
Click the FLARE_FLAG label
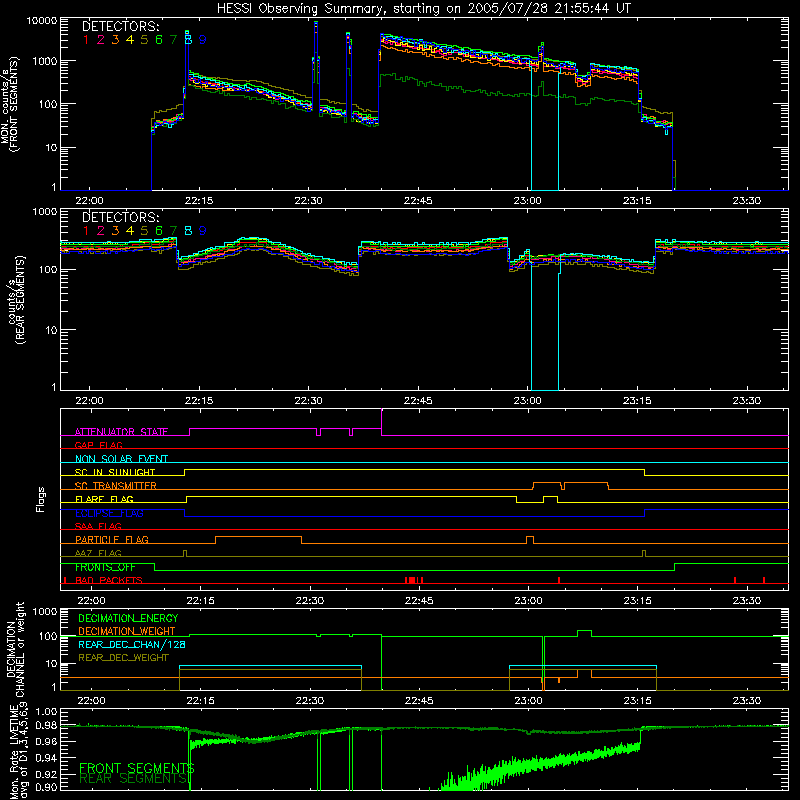tap(104, 499)
